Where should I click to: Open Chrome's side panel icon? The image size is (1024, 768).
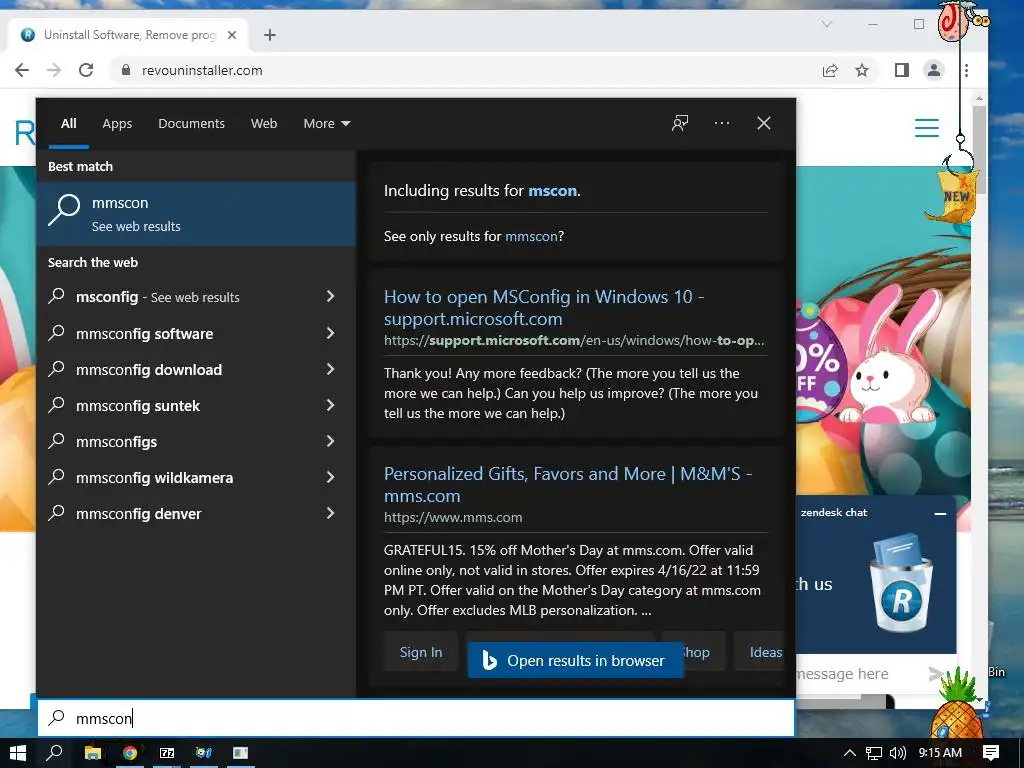[x=902, y=70]
